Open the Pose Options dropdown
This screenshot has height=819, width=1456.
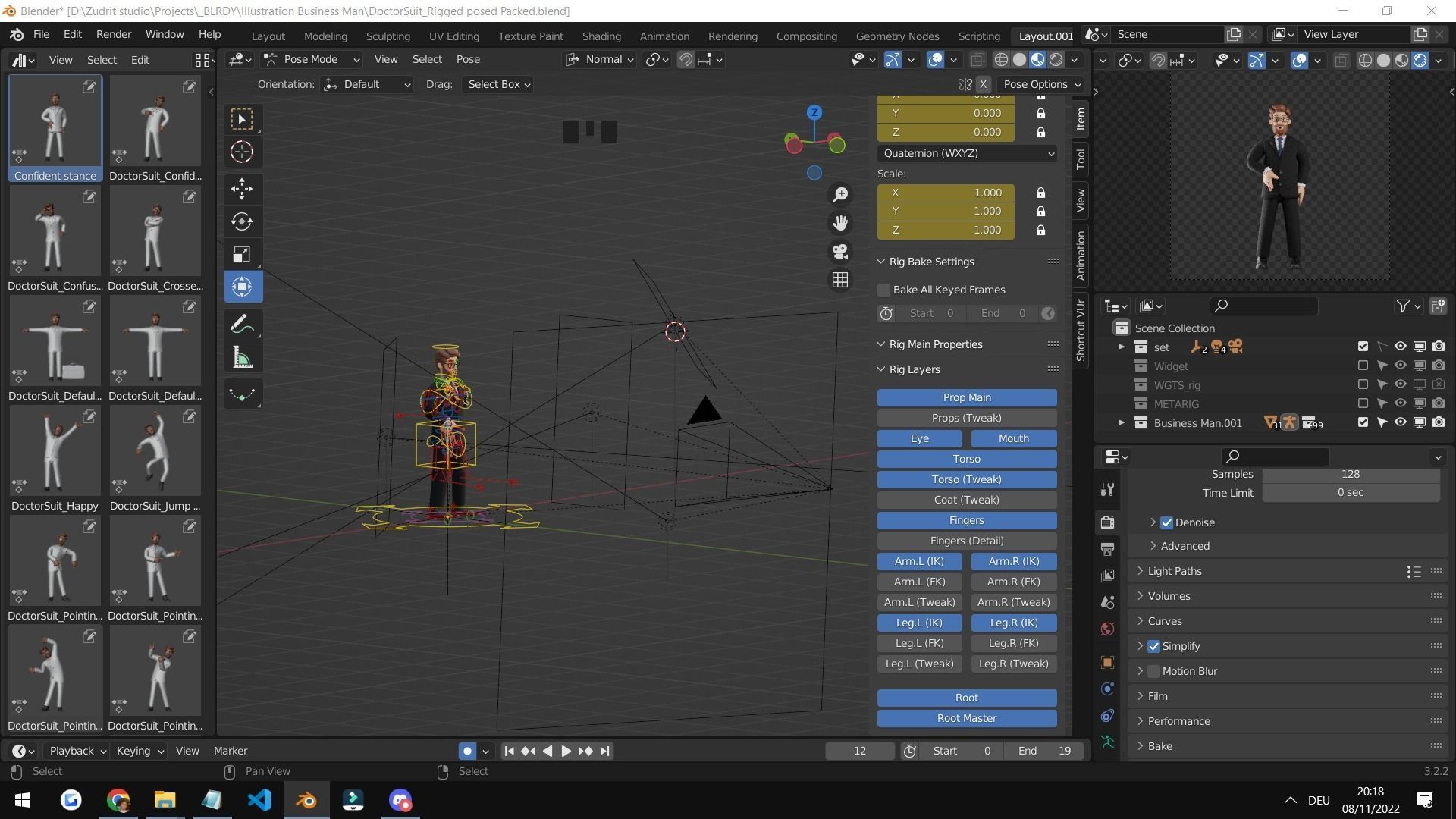tap(1040, 84)
